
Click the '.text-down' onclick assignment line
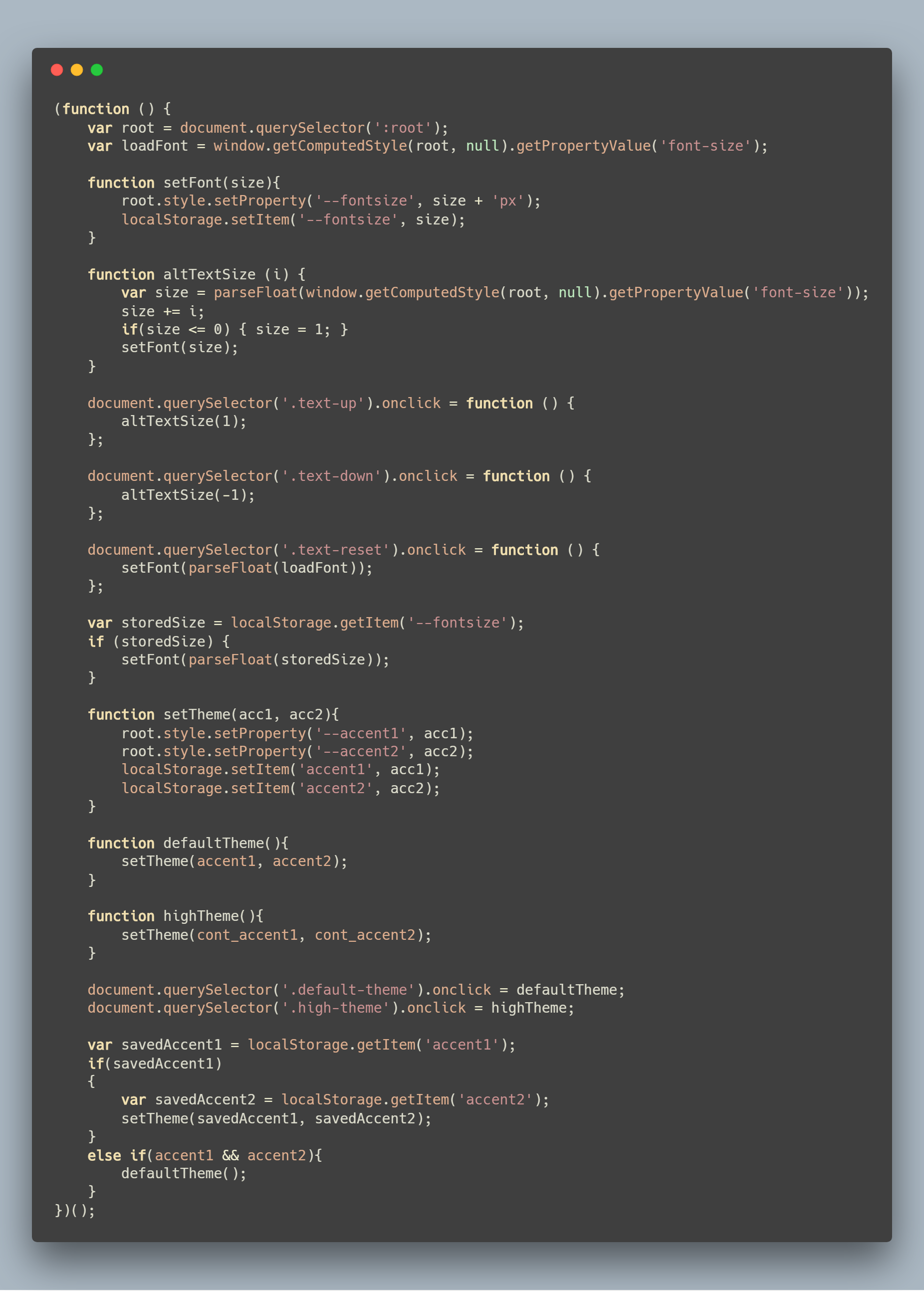[x=340, y=476]
